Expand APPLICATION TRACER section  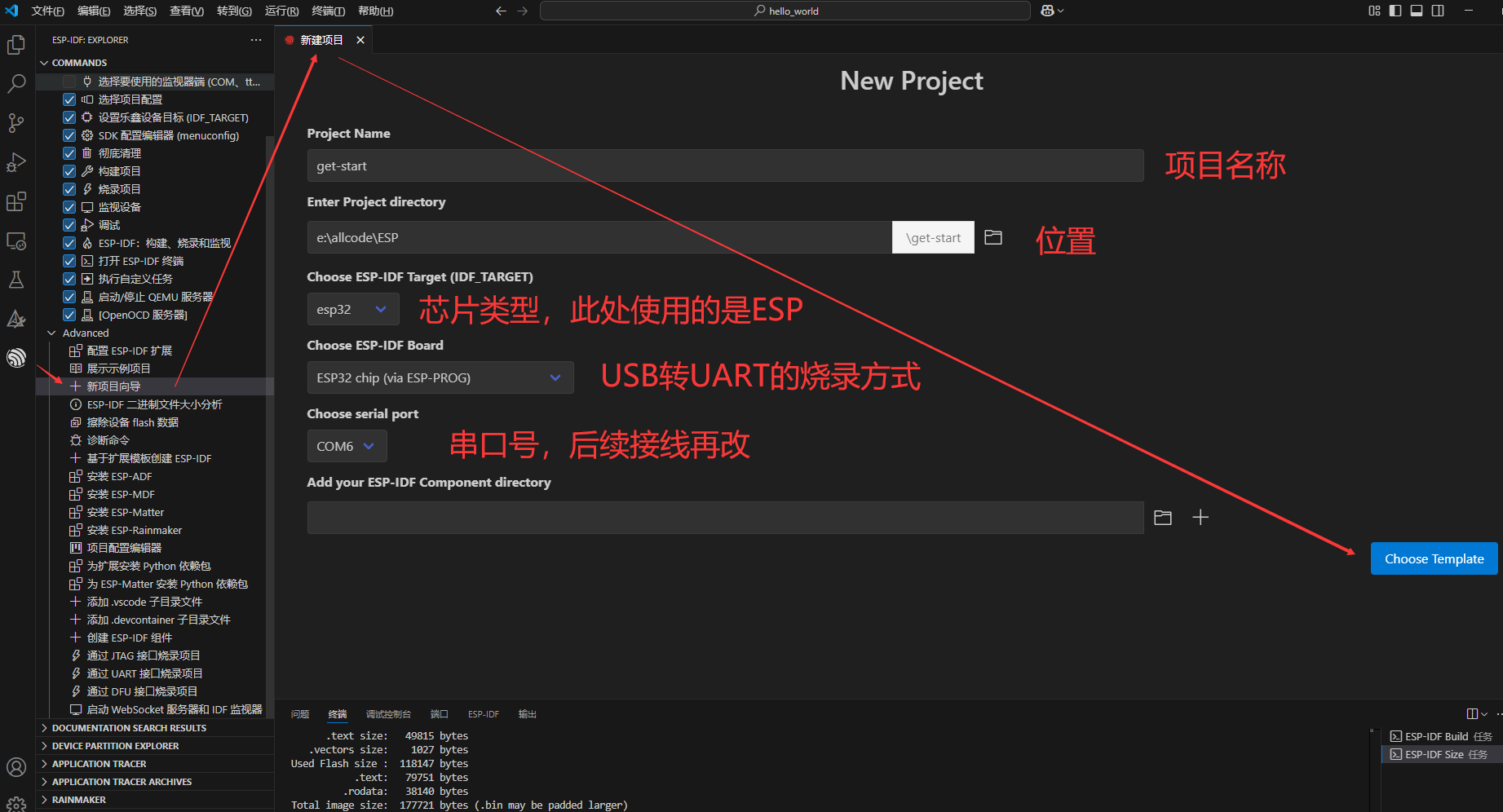[155, 764]
